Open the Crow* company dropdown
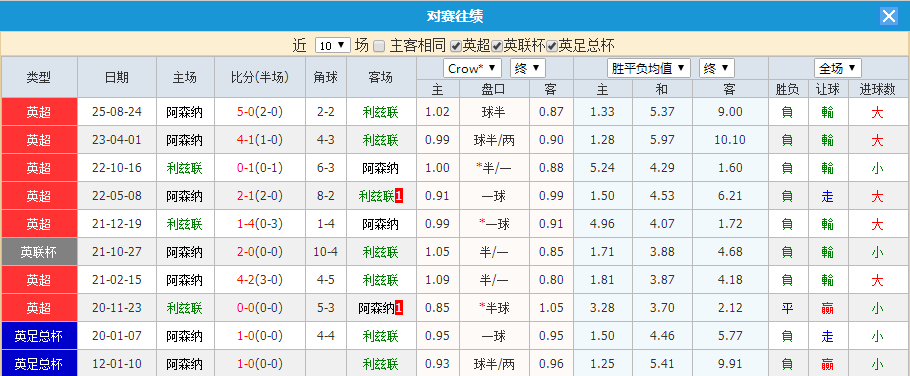 pyautogui.click(x=473, y=68)
